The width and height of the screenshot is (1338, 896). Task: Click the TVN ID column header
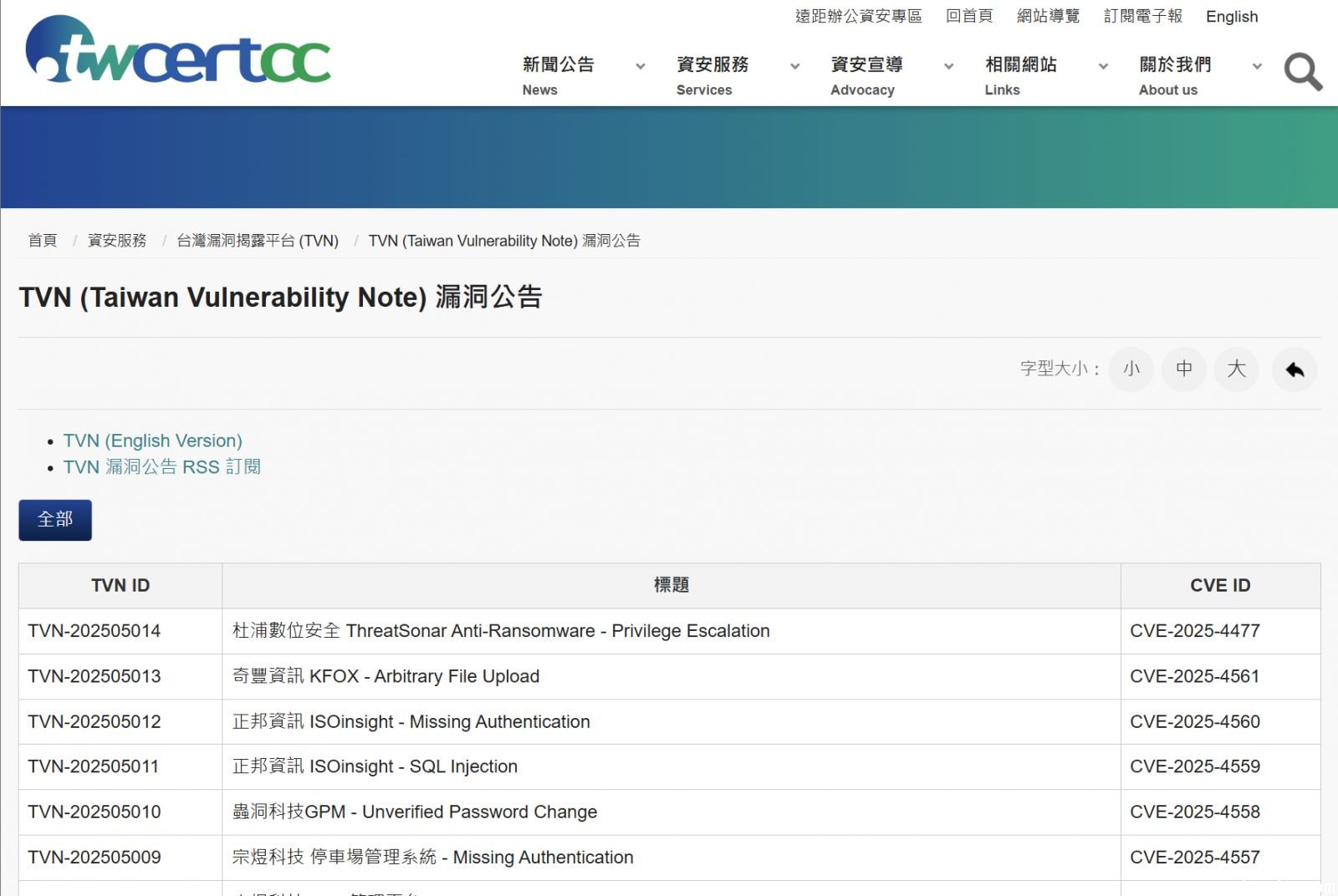(120, 585)
